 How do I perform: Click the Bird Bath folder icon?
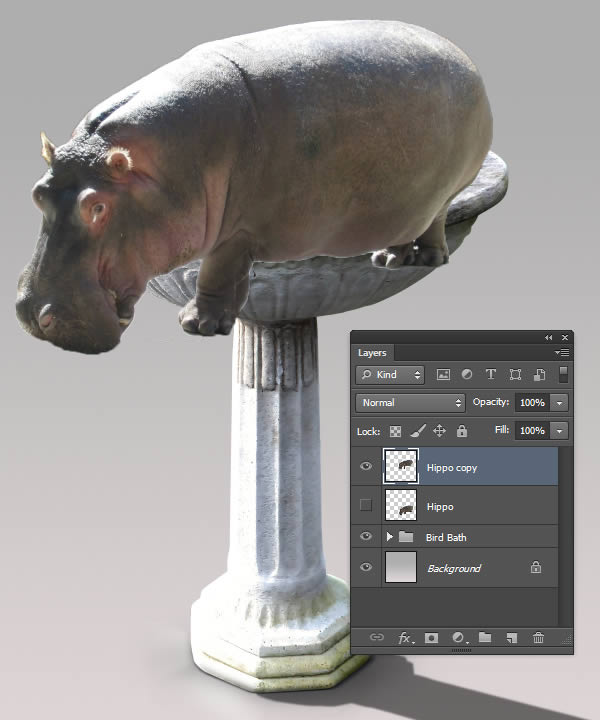point(406,536)
